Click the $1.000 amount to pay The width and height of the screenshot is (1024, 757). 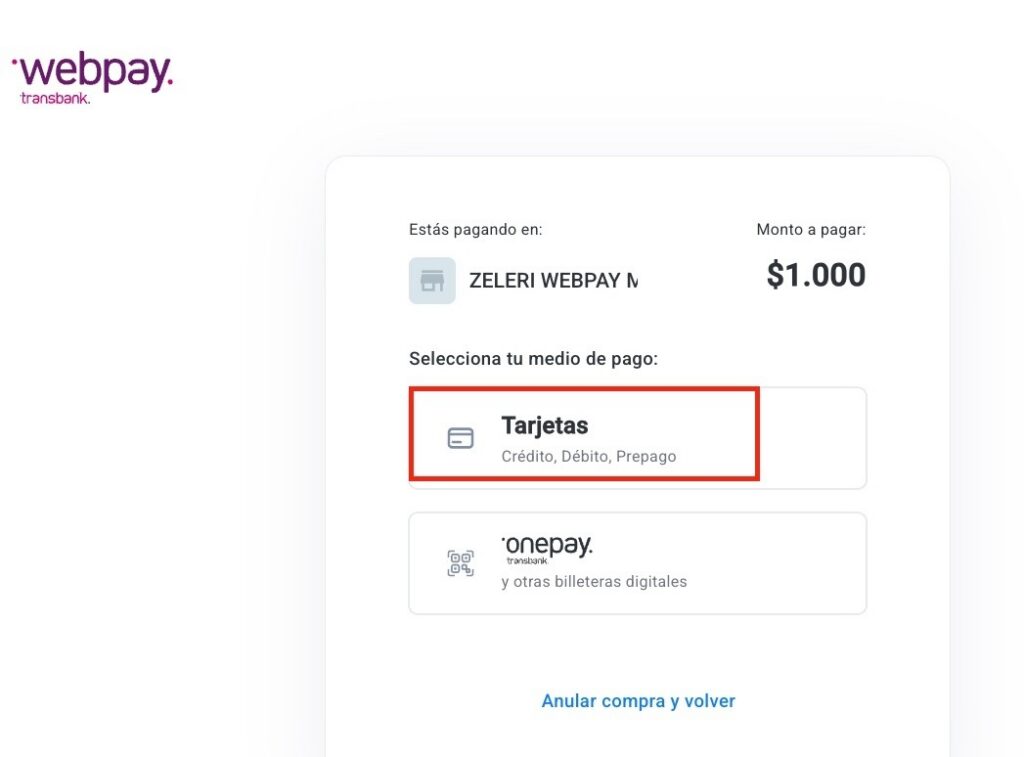click(816, 275)
